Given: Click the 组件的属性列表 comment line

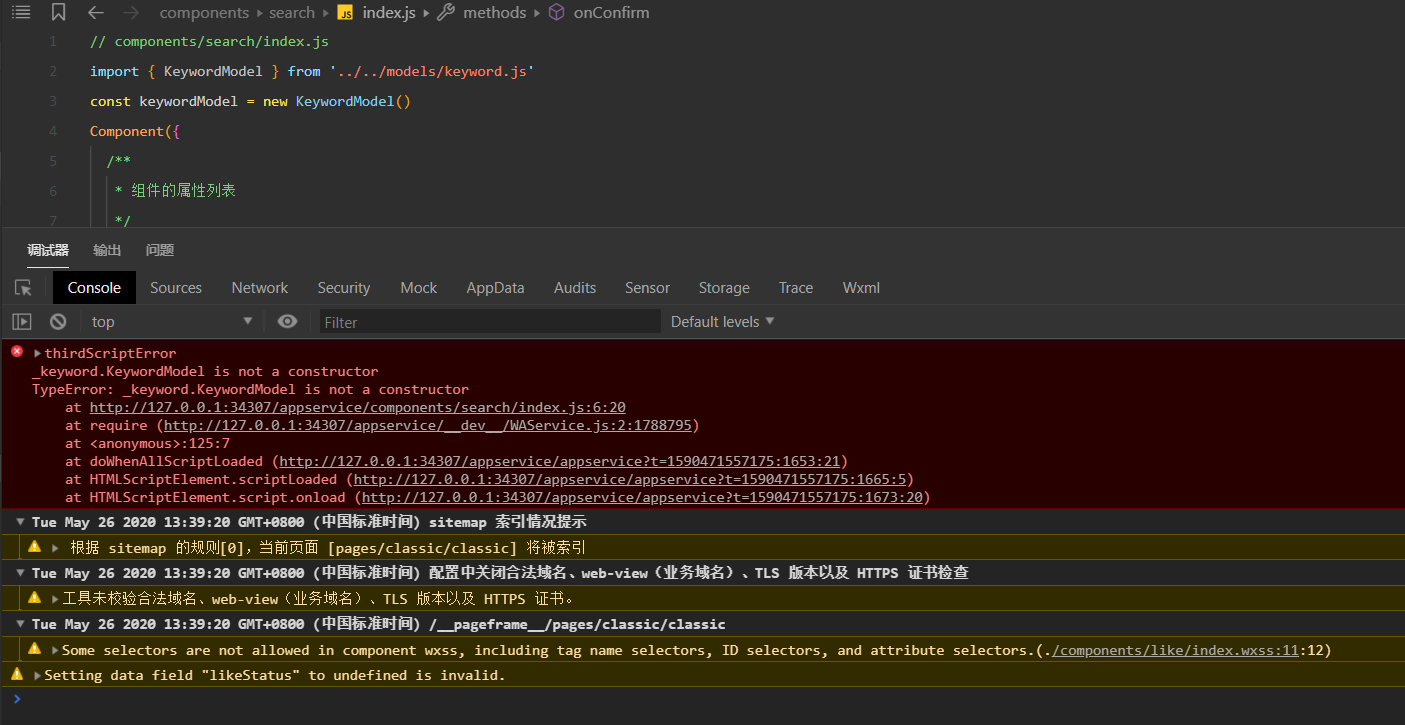Looking at the screenshot, I should 175,190.
